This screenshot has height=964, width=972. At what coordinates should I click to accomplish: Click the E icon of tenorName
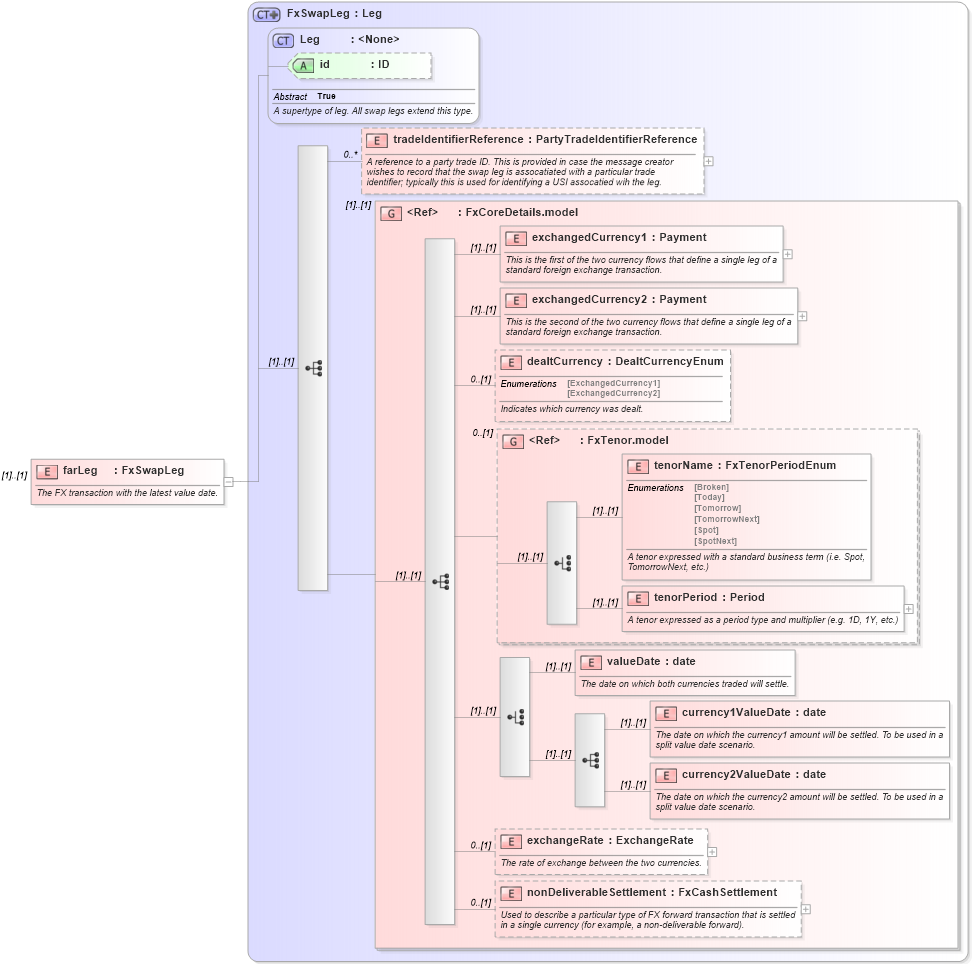click(x=637, y=466)
